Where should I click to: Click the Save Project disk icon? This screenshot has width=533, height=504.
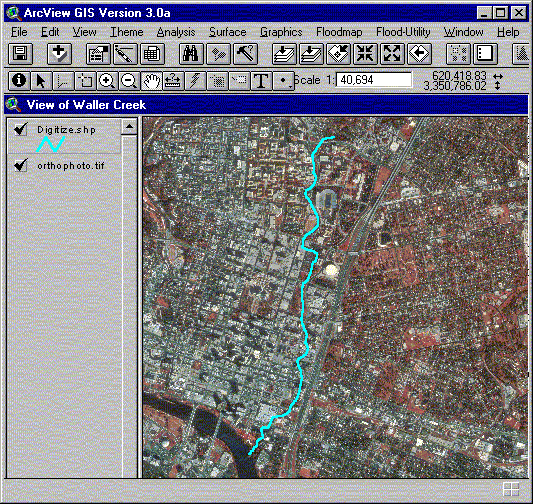click(20, 54)
